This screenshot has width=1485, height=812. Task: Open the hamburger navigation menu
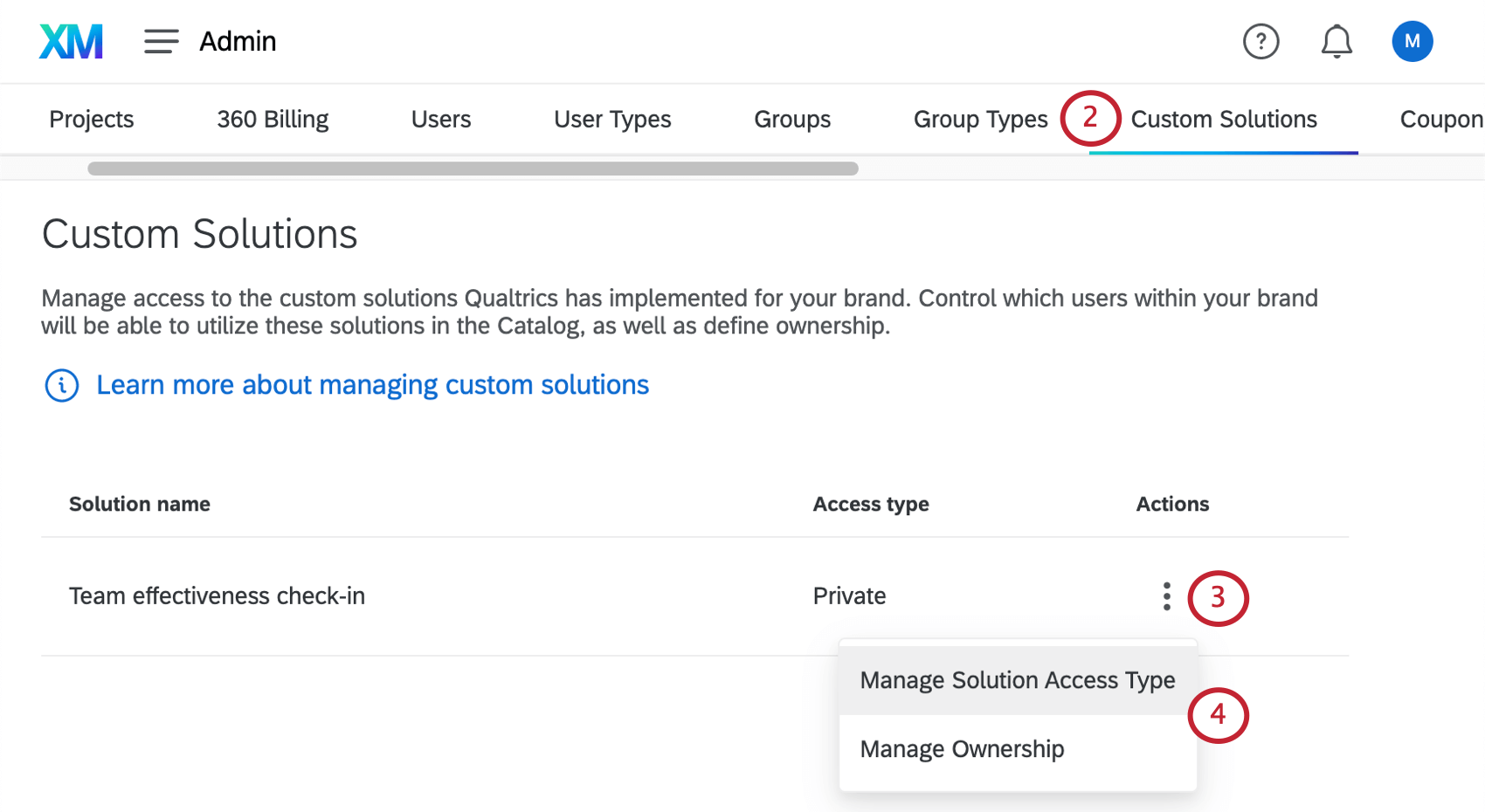pos(161,41)
